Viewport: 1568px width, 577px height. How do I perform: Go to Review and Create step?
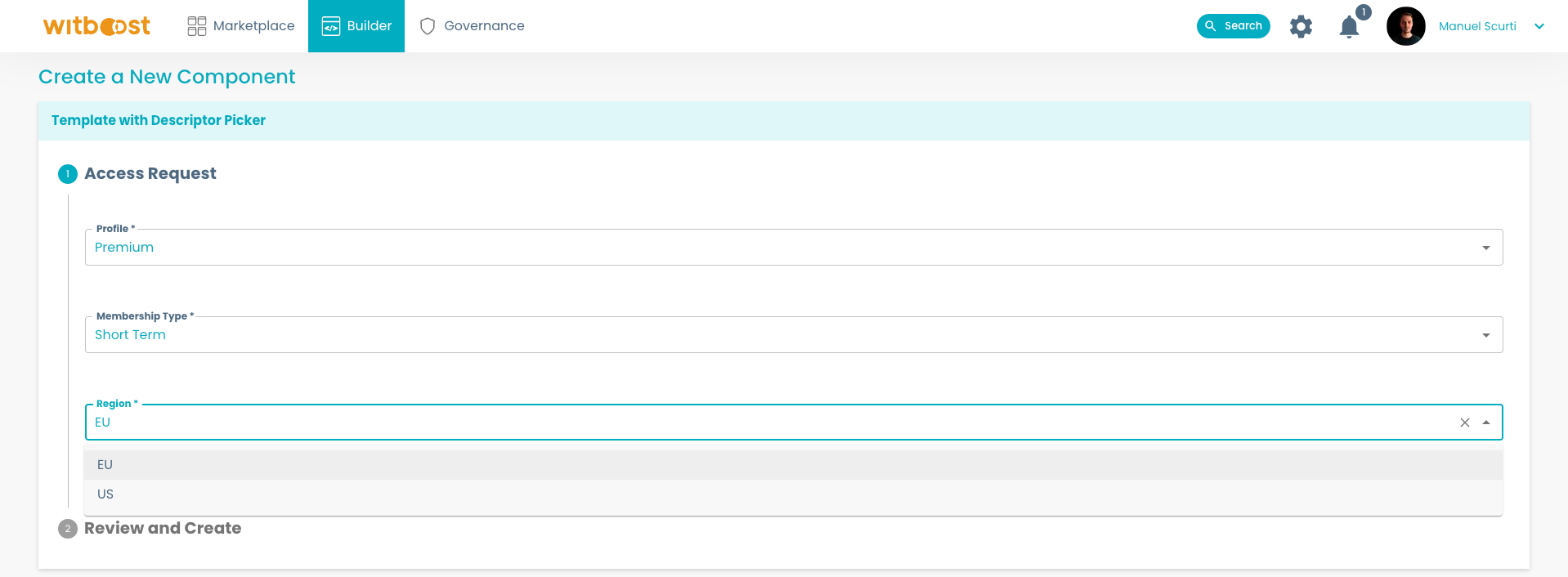(162, 529)
